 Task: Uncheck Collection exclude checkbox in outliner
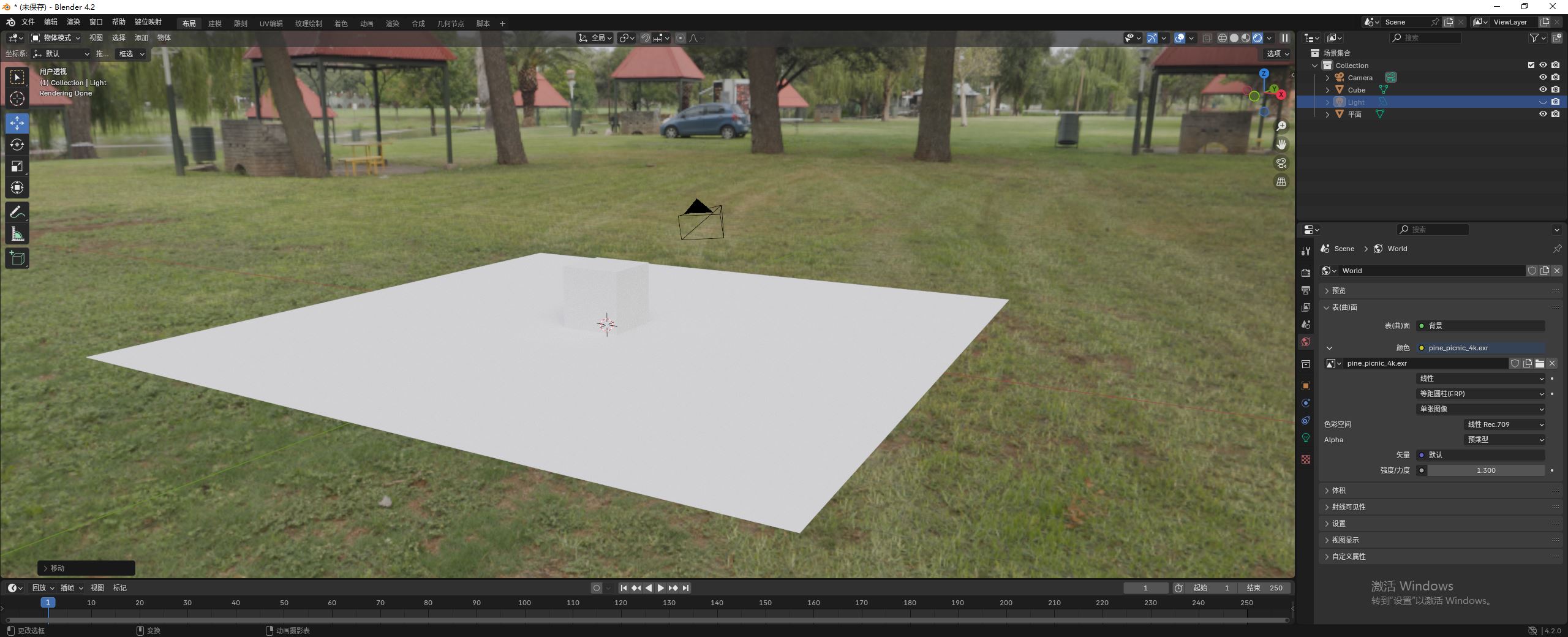[x=1531, y=65]
